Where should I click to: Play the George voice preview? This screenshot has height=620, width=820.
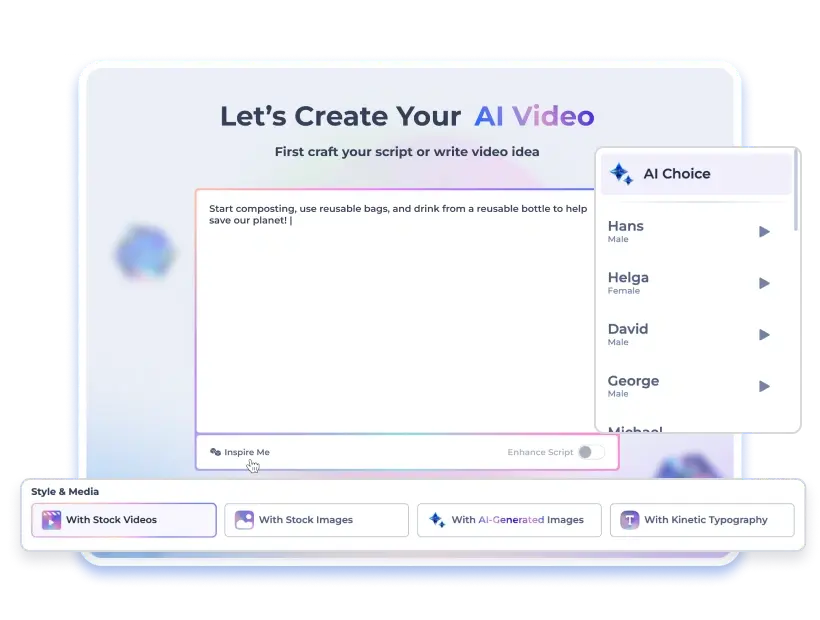point(764,386)
